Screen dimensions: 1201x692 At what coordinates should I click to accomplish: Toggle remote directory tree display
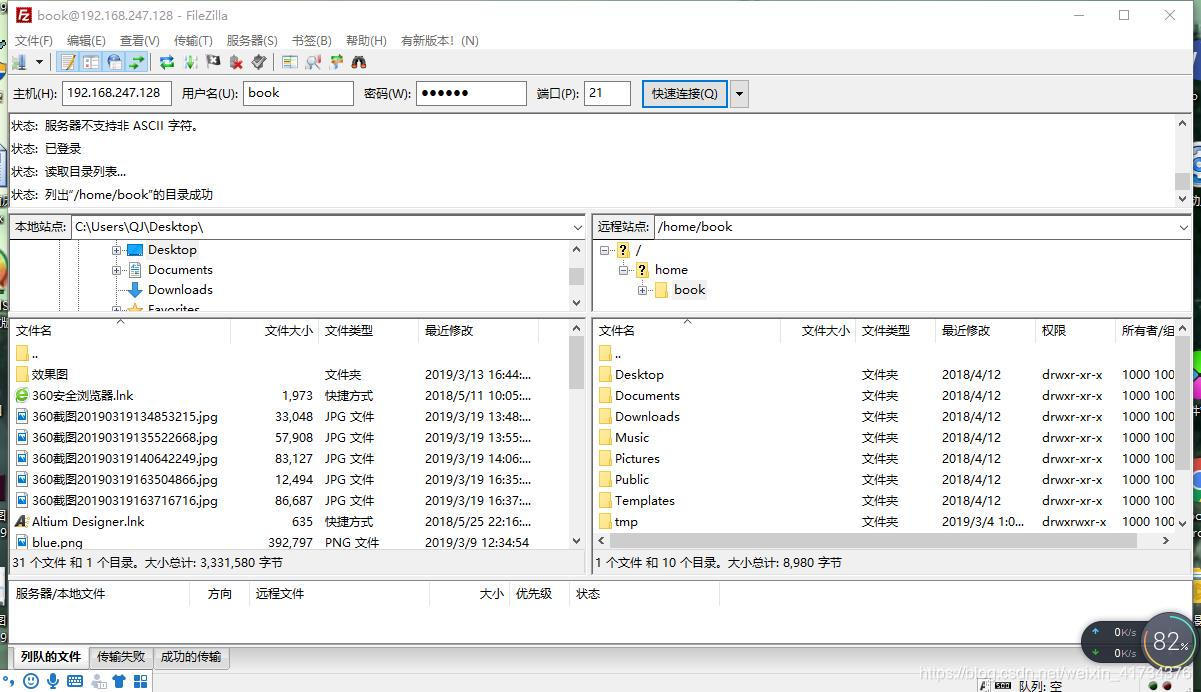113,62
